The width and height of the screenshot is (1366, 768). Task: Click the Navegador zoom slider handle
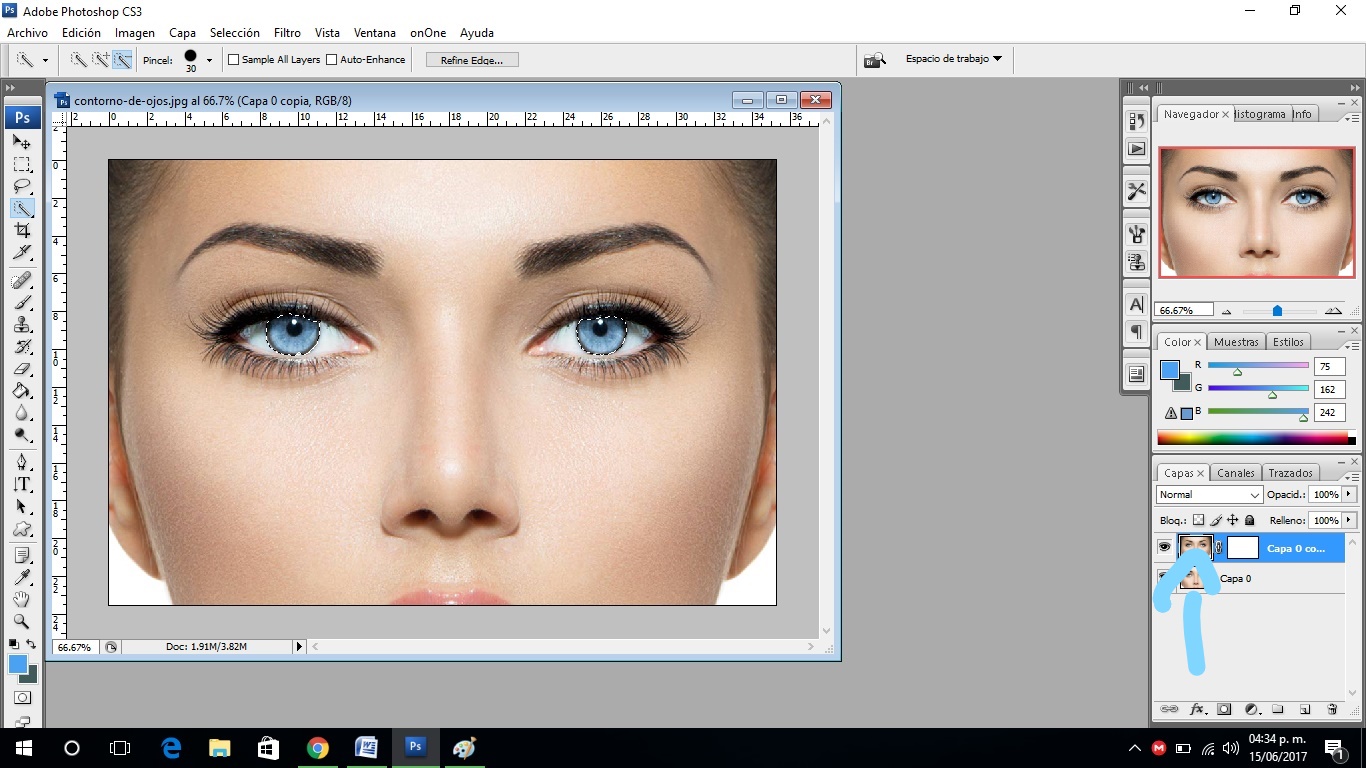point(1277,311)
